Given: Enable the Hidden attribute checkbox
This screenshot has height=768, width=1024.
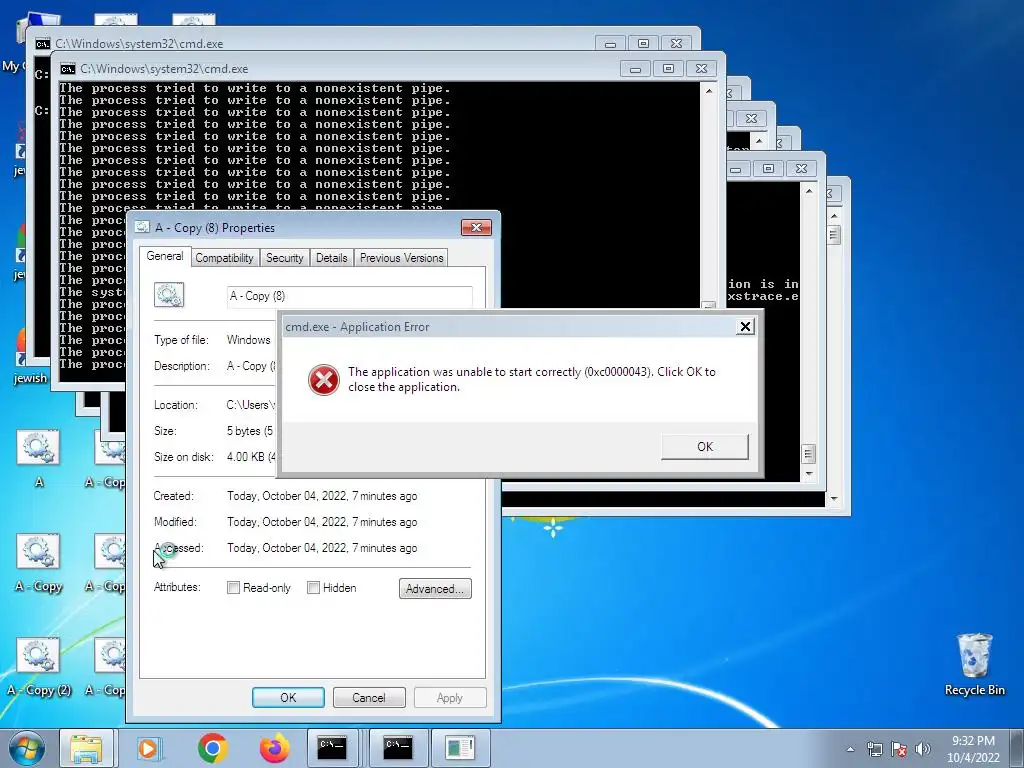Looking at the screenshot, I should pos(313,588).
